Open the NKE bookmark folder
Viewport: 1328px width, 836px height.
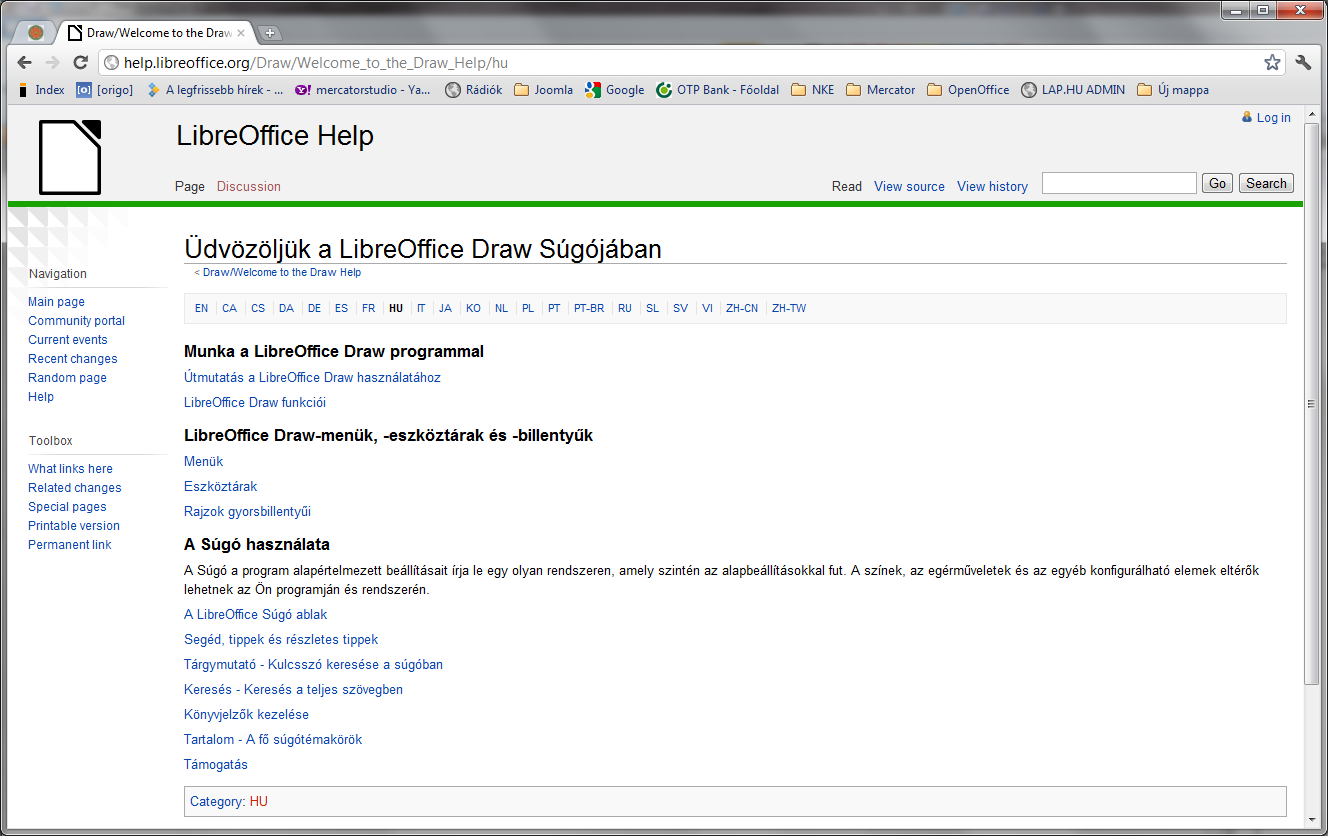(812, 90)
